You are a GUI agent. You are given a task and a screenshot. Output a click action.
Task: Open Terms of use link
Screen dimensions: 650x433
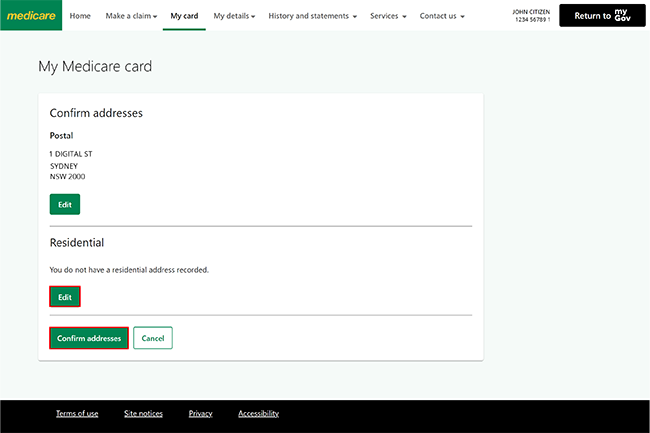(77, 413)
